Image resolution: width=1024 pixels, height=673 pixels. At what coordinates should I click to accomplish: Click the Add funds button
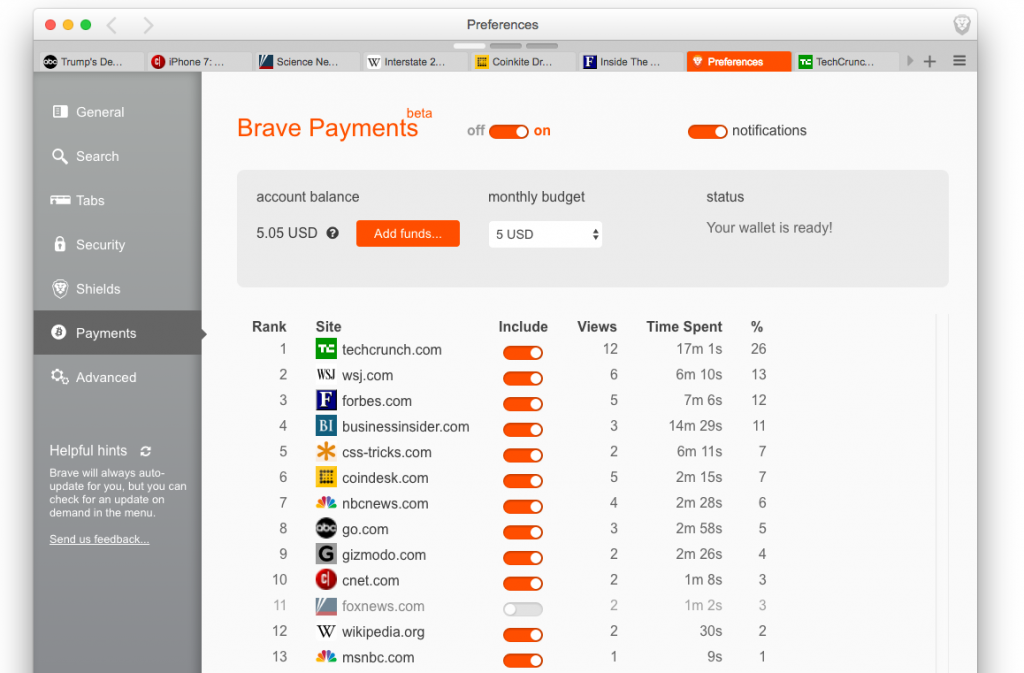pyautogui.click(x=407, y=233)
